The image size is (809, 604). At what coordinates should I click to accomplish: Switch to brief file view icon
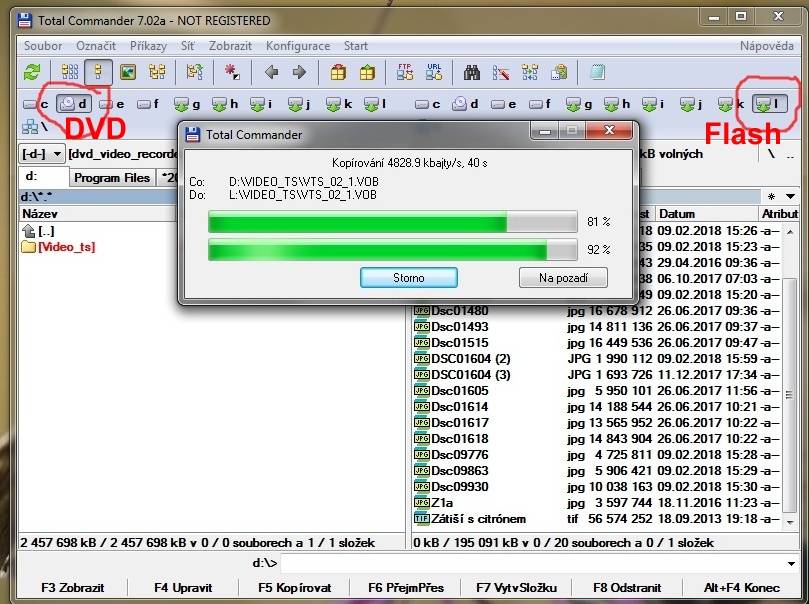coord(70,72)
